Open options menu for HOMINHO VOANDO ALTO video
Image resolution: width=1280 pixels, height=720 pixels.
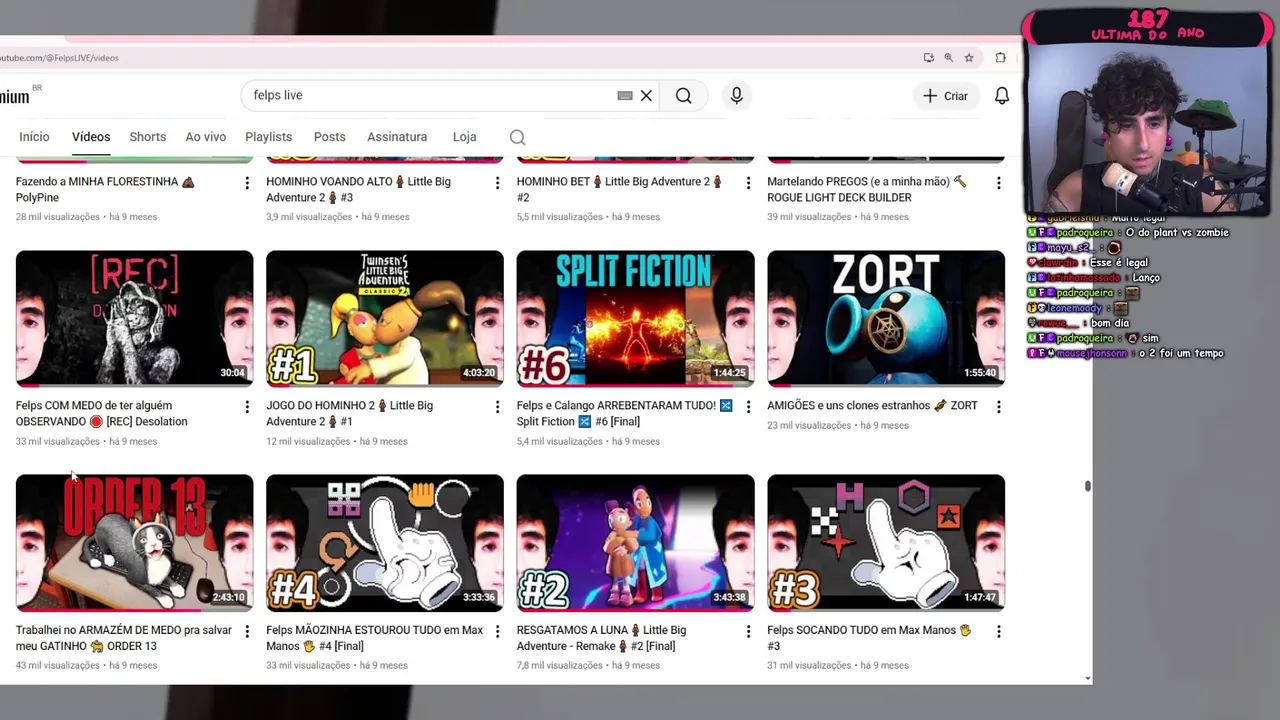[x=497, y=183]
